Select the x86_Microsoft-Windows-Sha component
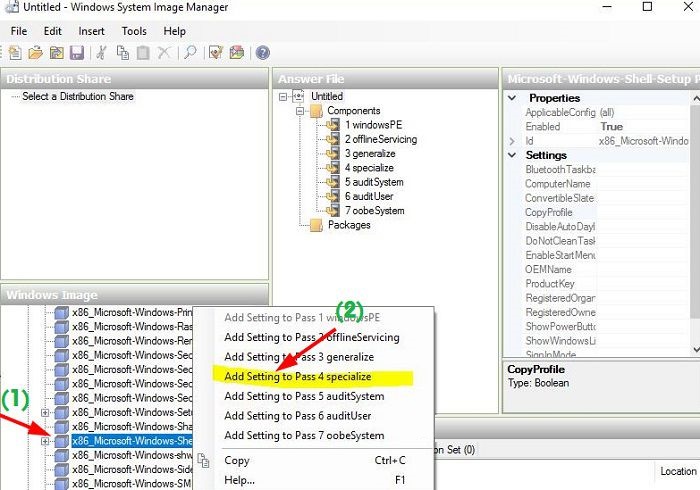The image size is (700, 490). [132, 427]
